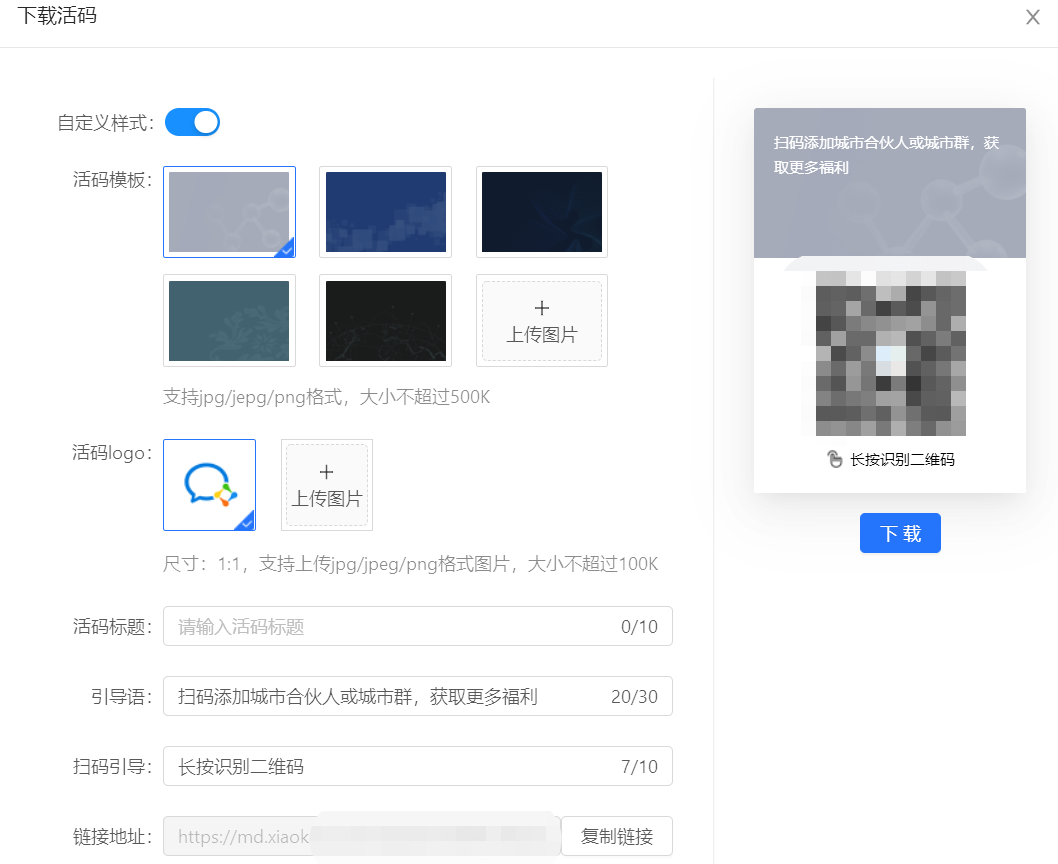Select the blue squares 活码模板 thumbnail
This screenshot has height=864, width=1058.
tap(385, 212)
